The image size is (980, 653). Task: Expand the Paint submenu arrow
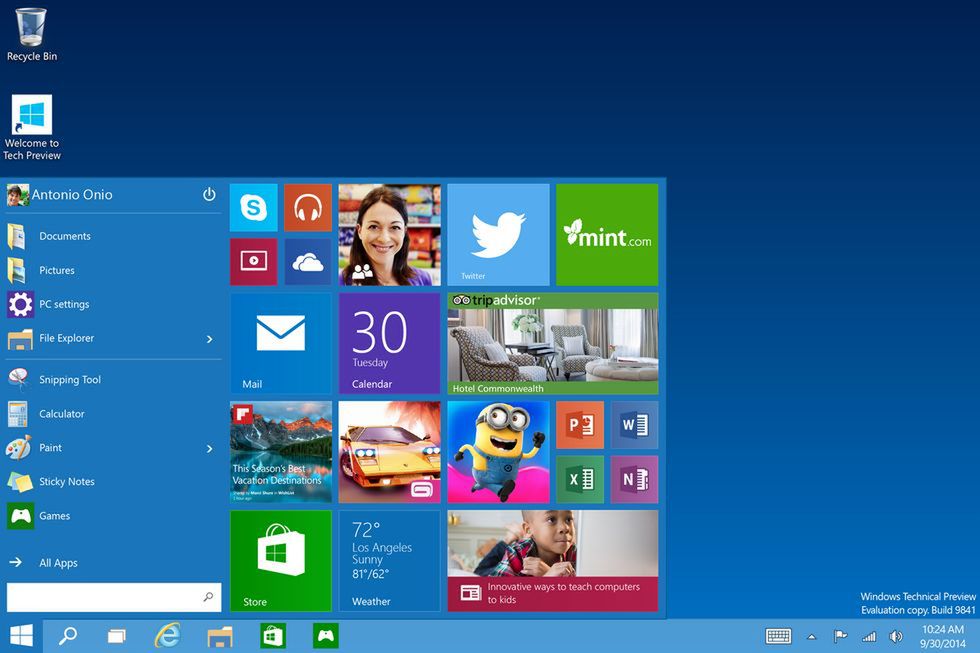pyautogui.click(x=211, y=448)
